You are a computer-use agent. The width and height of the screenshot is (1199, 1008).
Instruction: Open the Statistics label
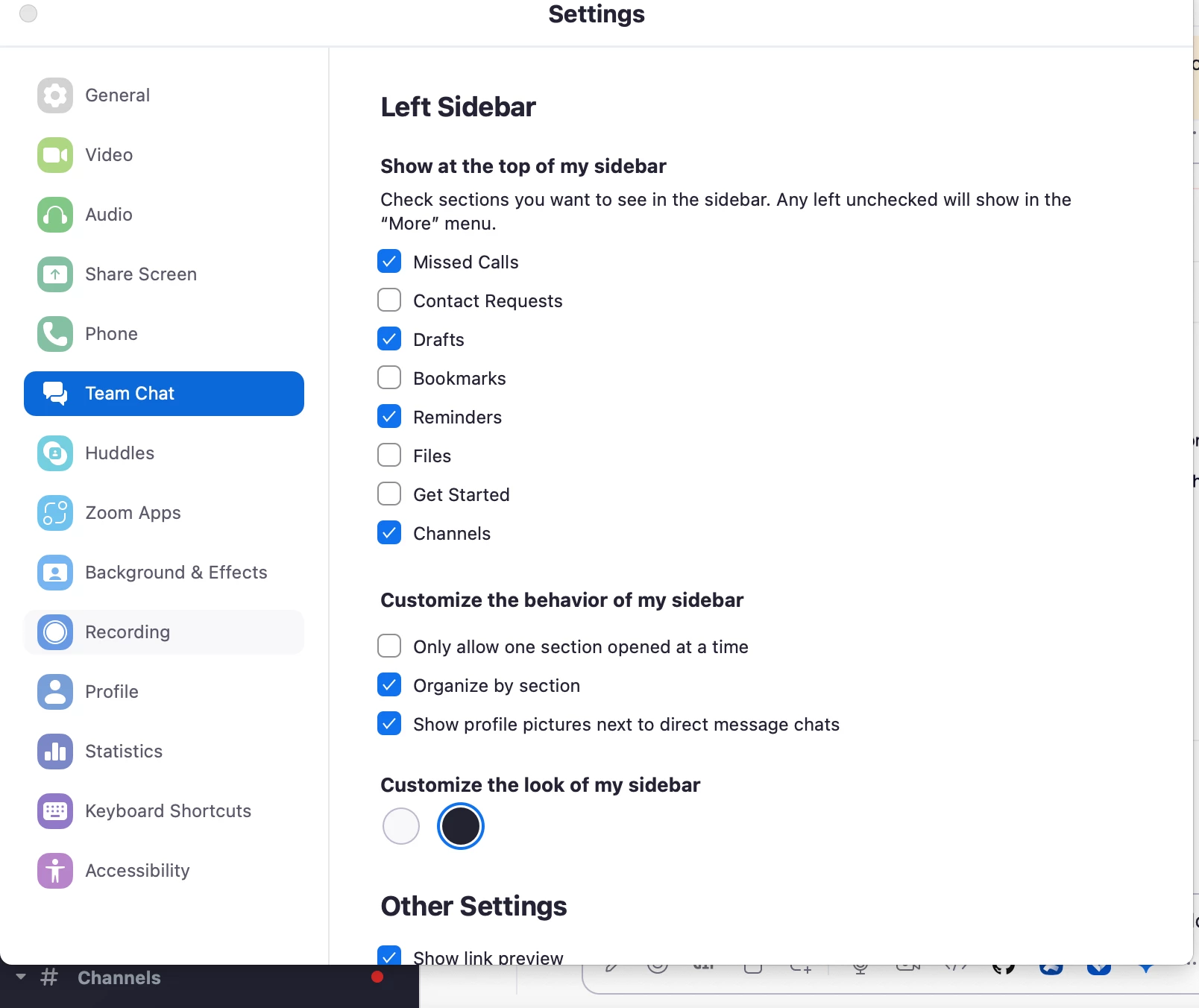pyautogui.click(x=124, y=752)
